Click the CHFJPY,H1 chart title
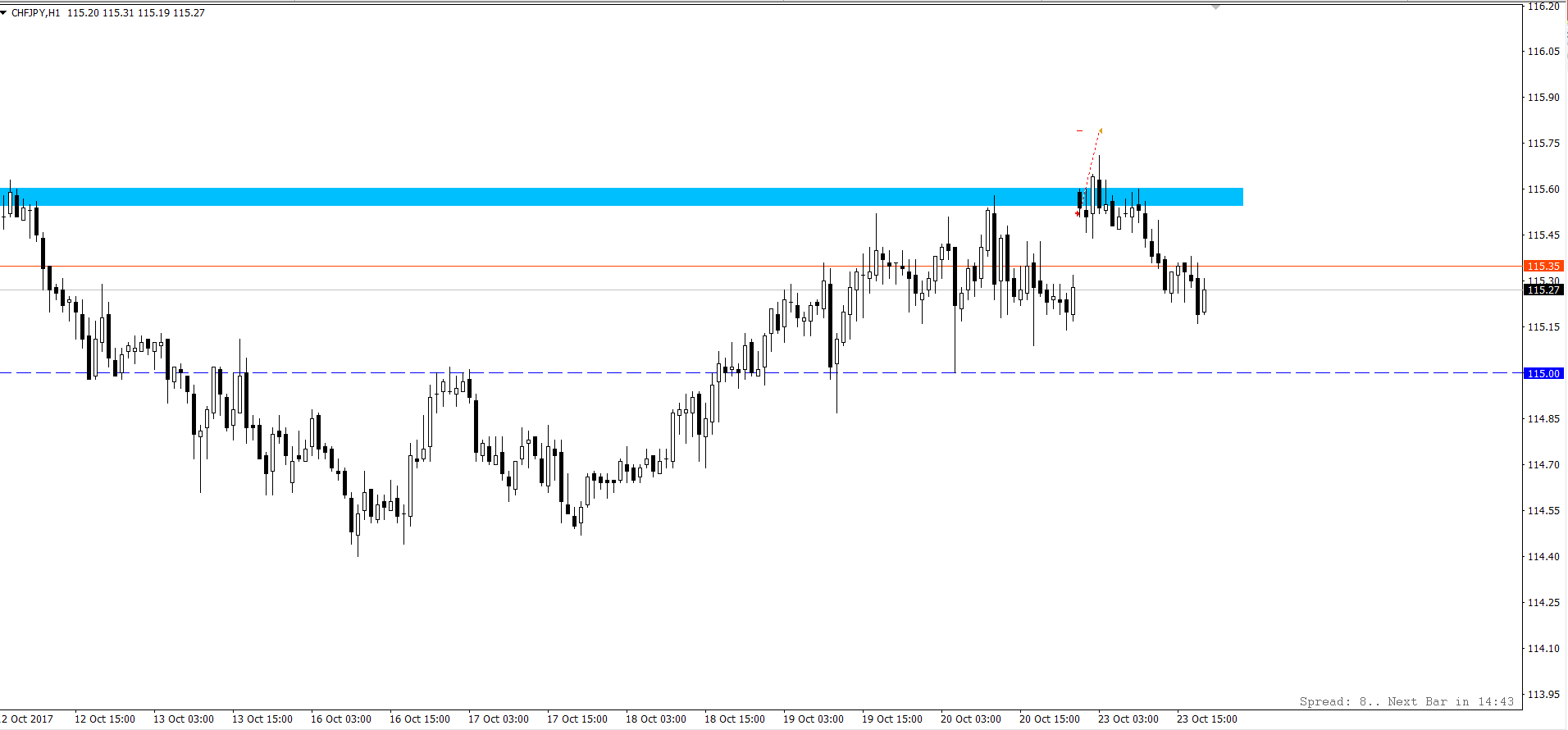Viewport: 1568px width, 730px height. click(x=35, y=13)
